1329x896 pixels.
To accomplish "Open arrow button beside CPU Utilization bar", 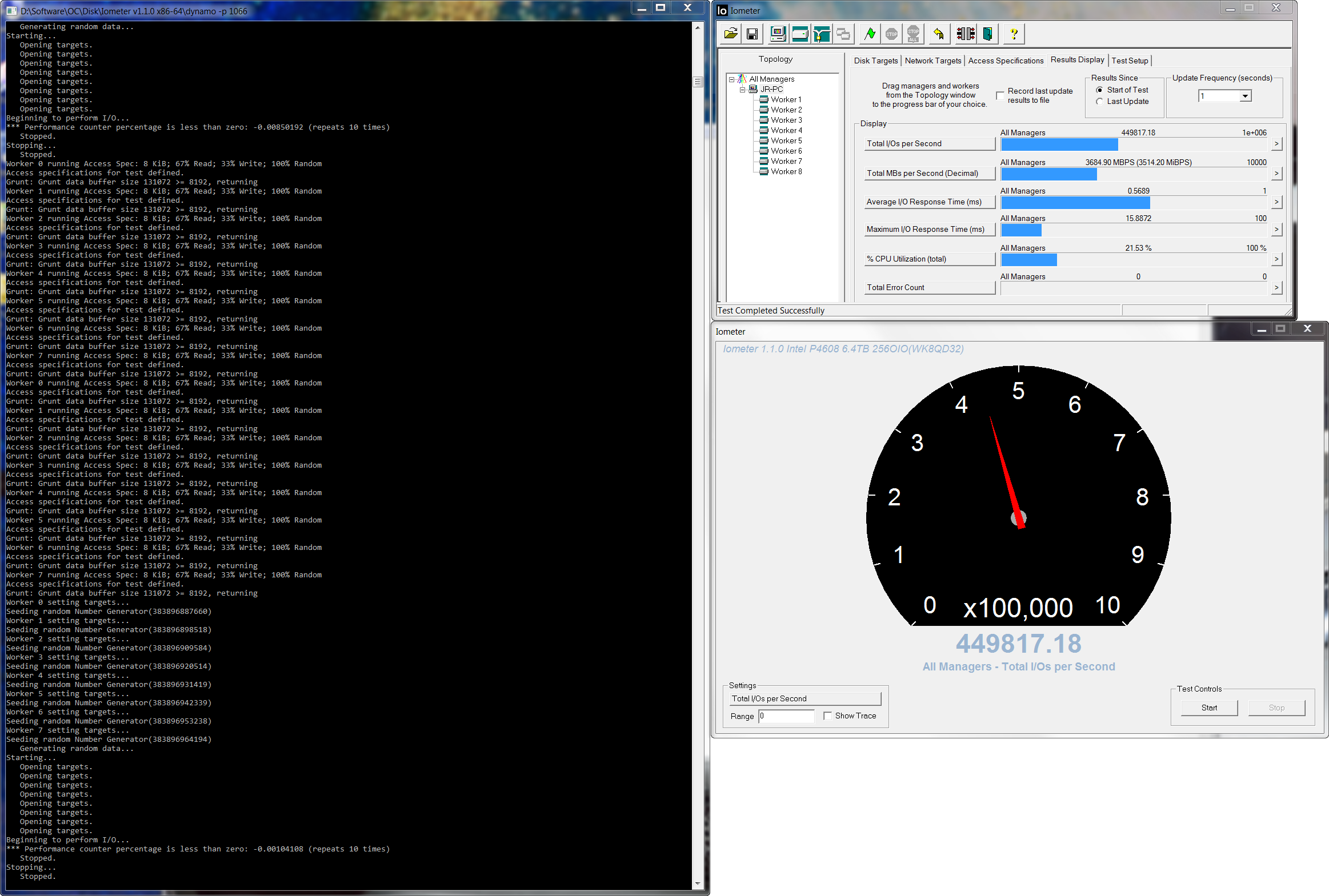I will tap(1276, 259).
